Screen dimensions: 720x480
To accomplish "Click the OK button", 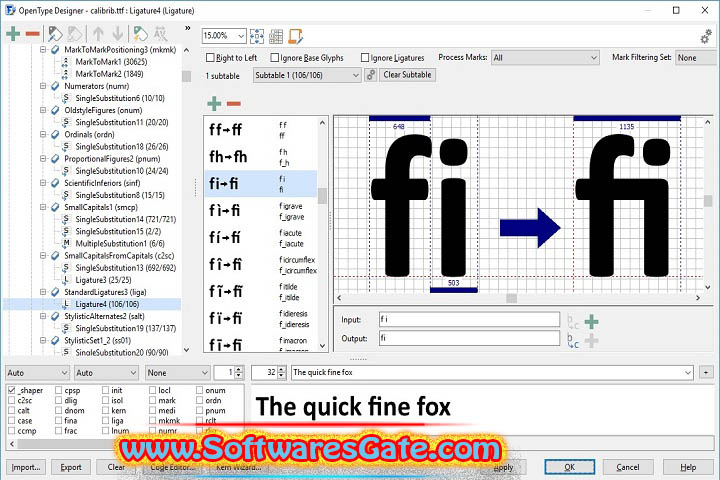I will [569, 467].
